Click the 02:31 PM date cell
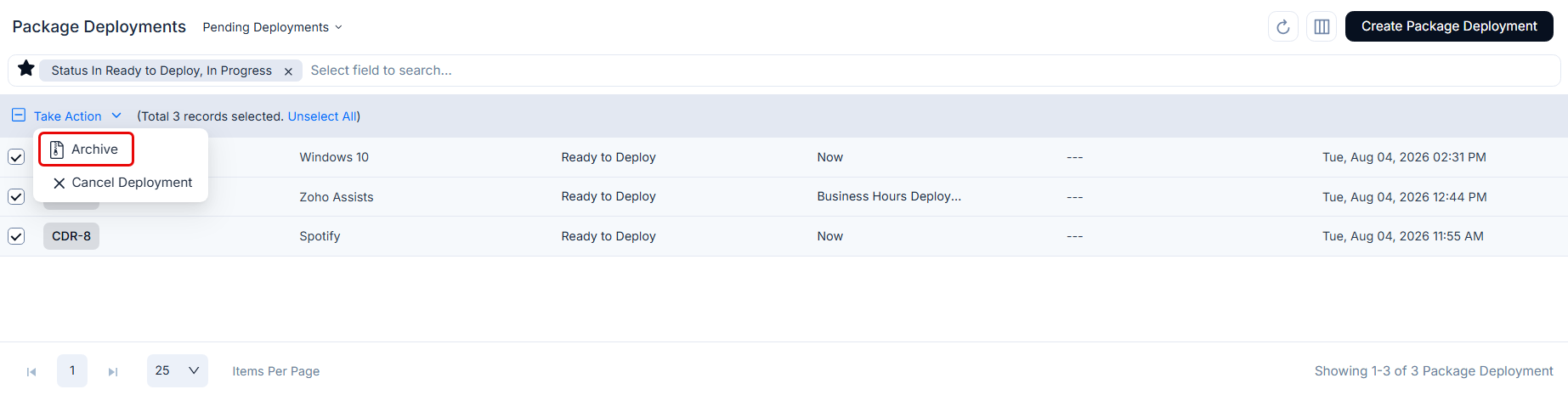Screen dimensions: 1568x412 click(1404, 157)
